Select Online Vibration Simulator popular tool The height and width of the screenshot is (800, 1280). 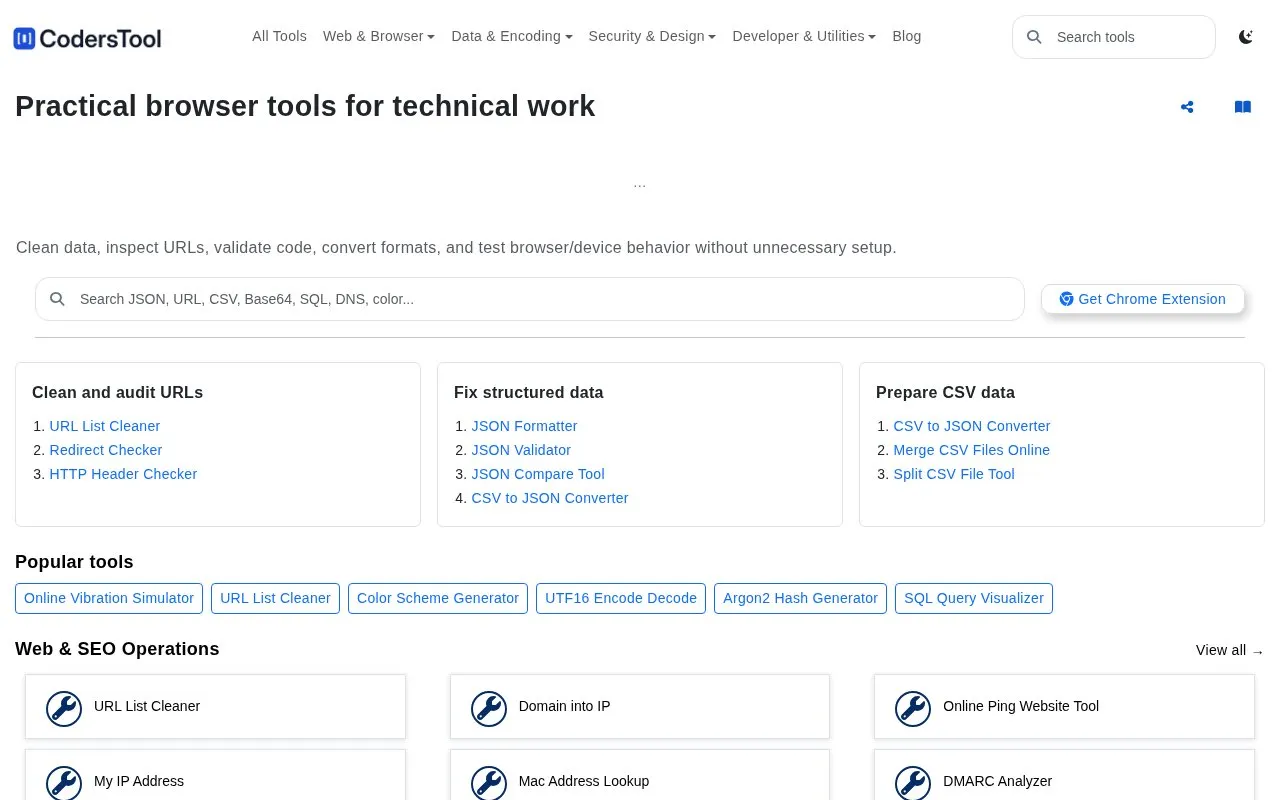point(109,598)
